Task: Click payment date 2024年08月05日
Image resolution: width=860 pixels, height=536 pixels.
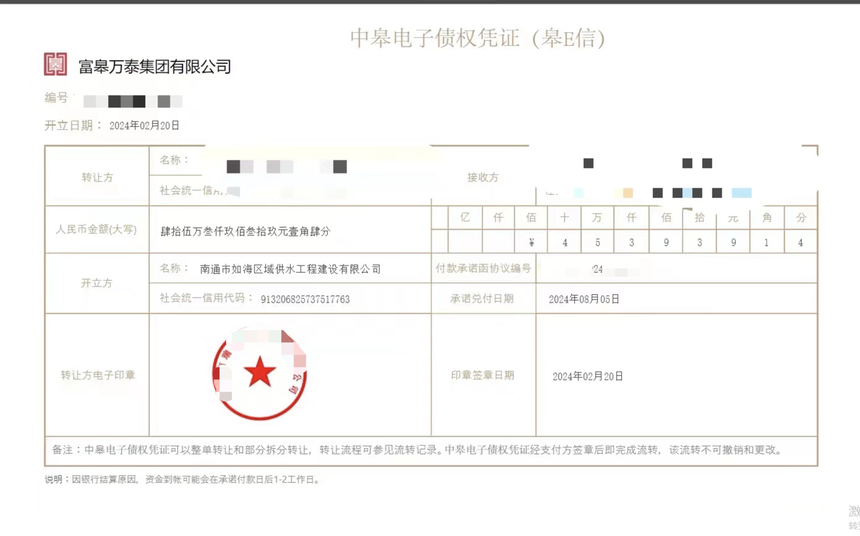Action: pyautogui.click(x=584, y=299)
